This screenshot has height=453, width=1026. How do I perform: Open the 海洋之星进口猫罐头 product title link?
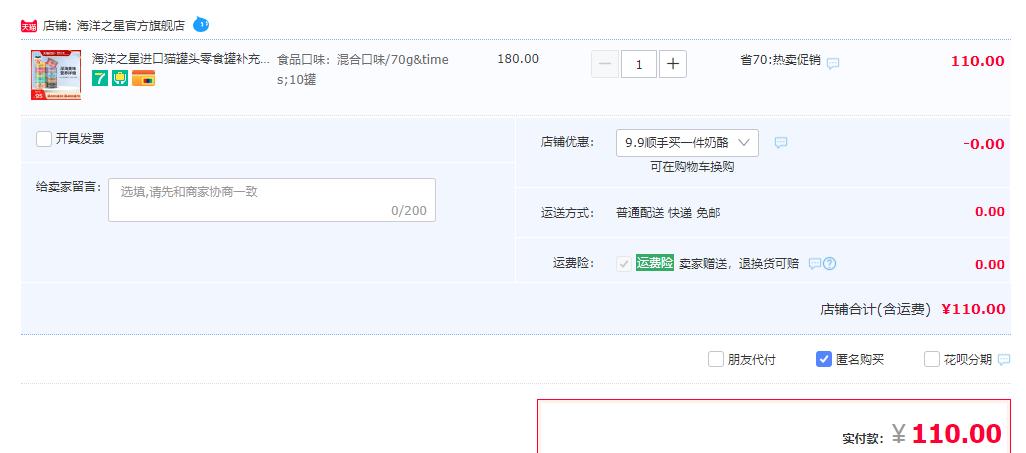[x=181, y=59]
